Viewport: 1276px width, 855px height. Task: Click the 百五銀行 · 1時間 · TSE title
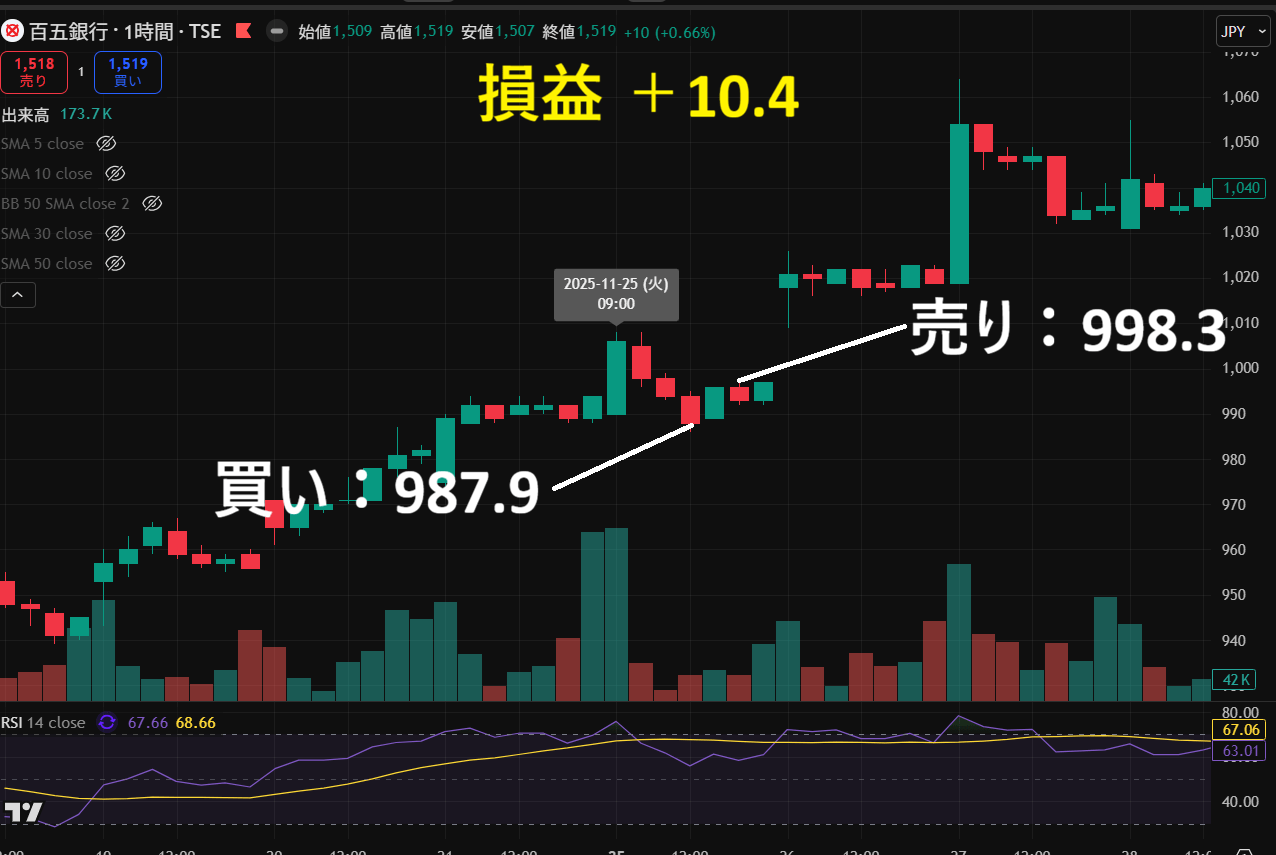(125, 31)
